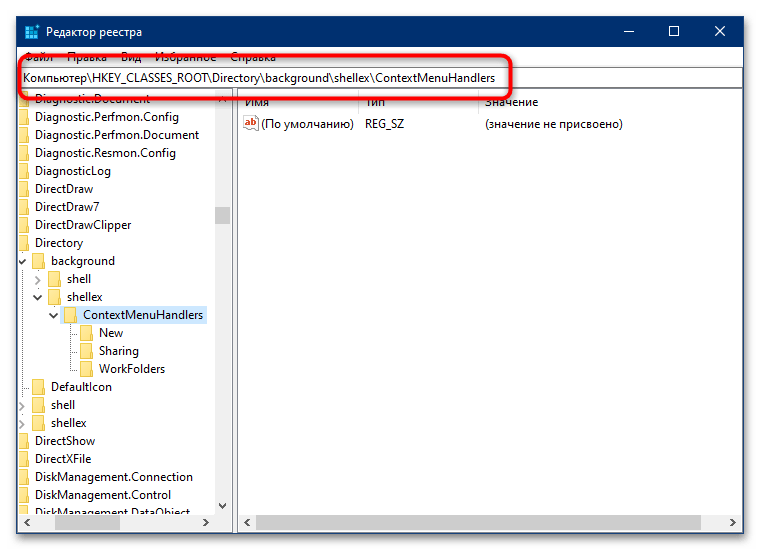Click values pane horizontal scroll right arrow
The width and height of the screenshot is (760, 550).
[733, 523]
